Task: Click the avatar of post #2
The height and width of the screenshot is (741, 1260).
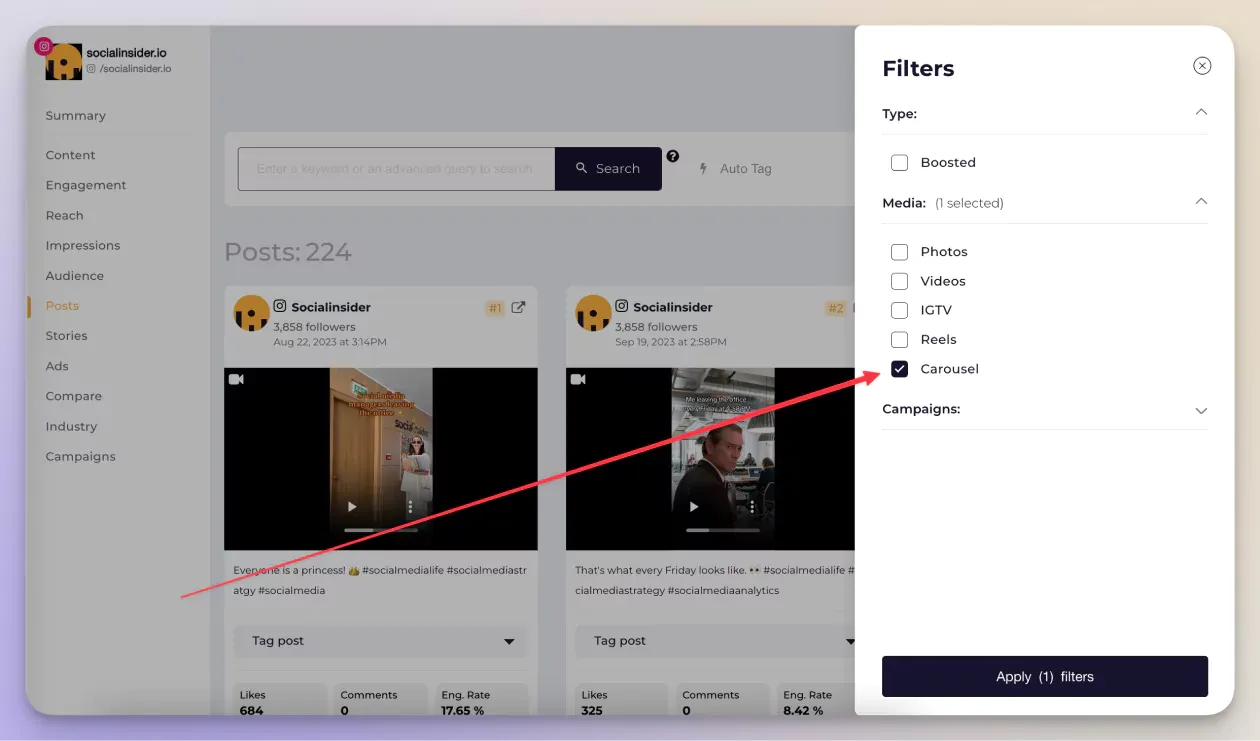Action: (593, 313)
